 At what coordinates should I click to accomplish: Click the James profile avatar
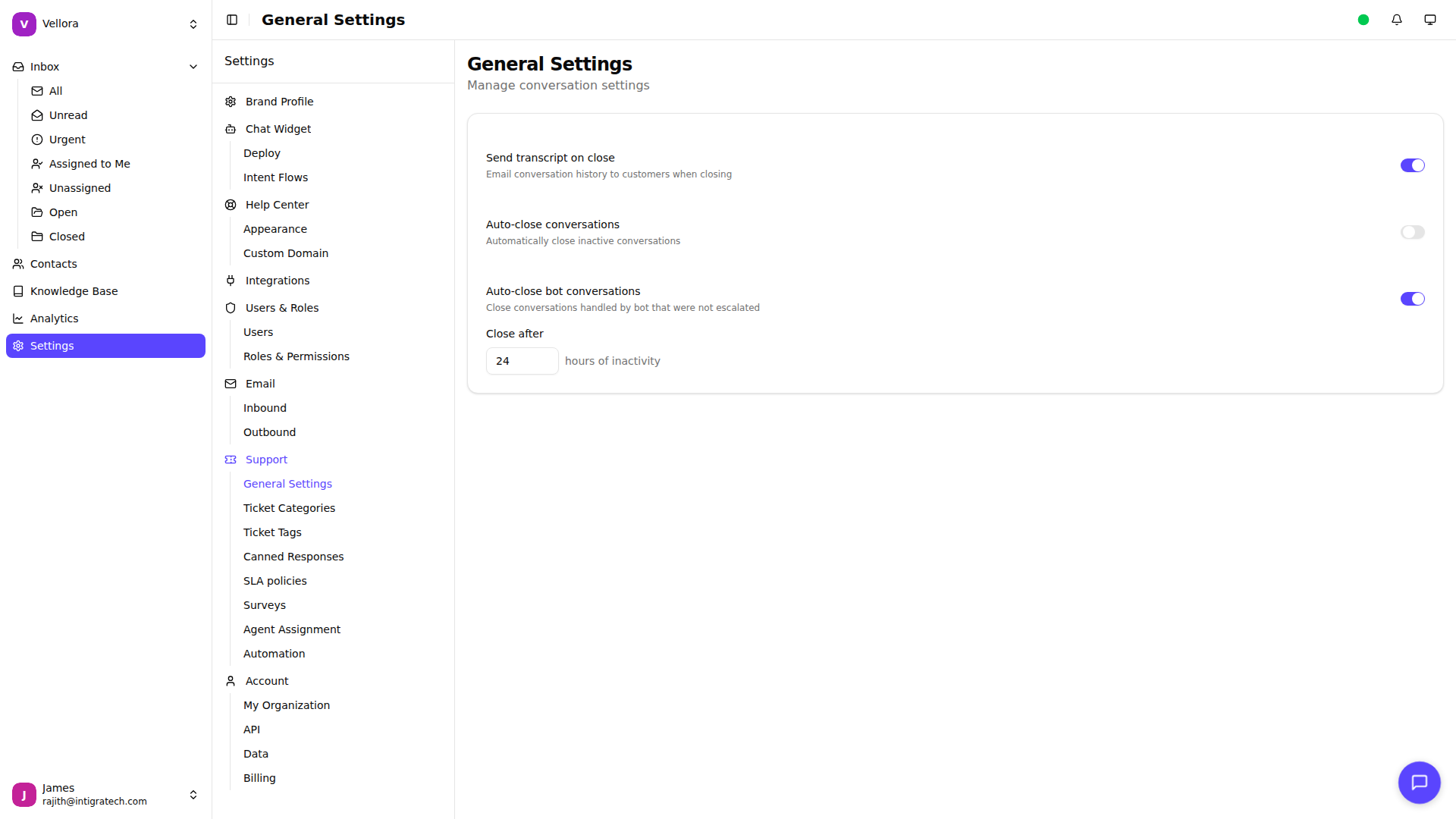coord(24,795)
